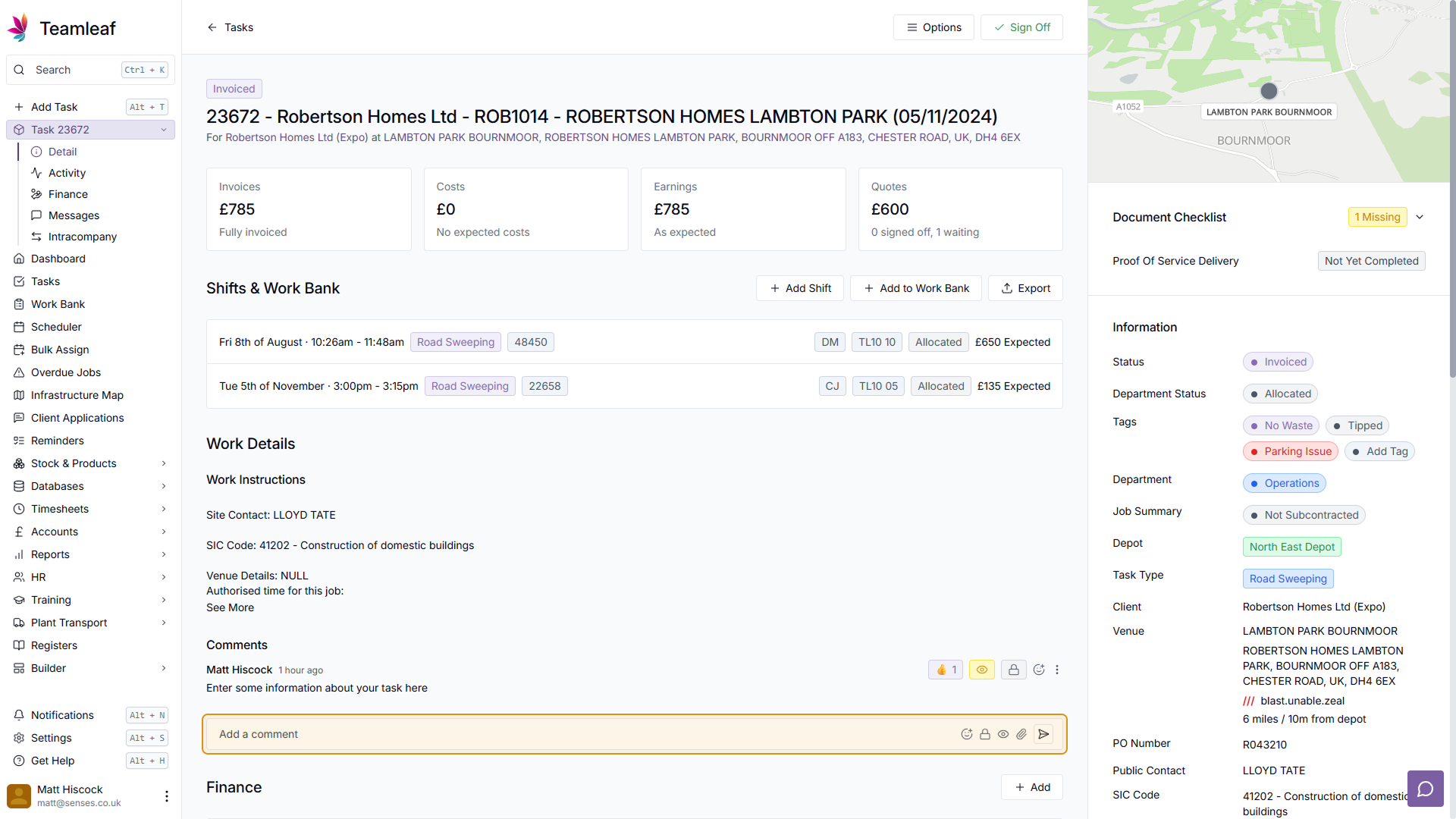Expand the Accounts menu
The width and height of the screenshot is (1456, 819).
point(164,532)
